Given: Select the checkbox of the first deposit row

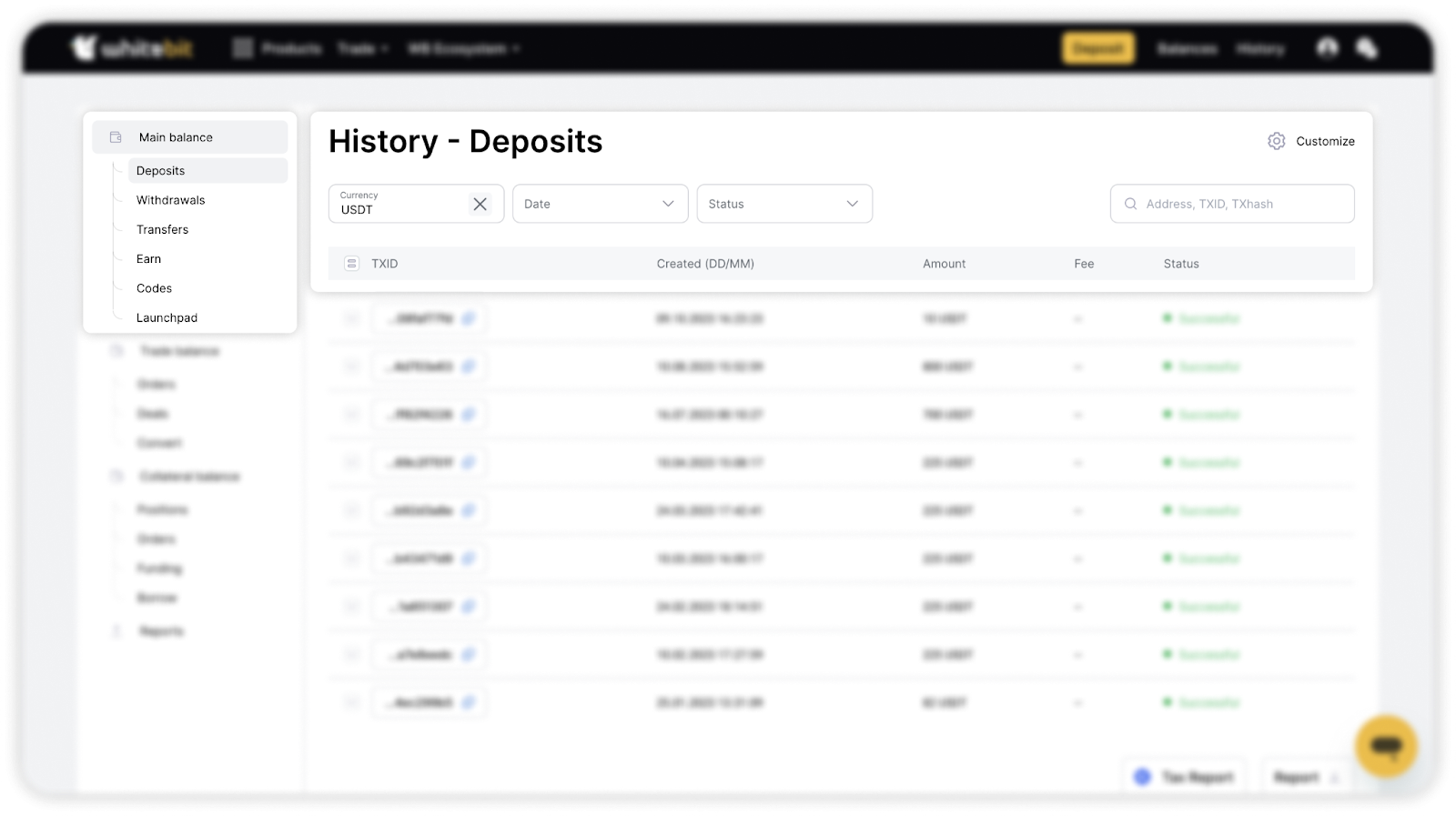Looking at the screenshot, I should tap(352, 318).
